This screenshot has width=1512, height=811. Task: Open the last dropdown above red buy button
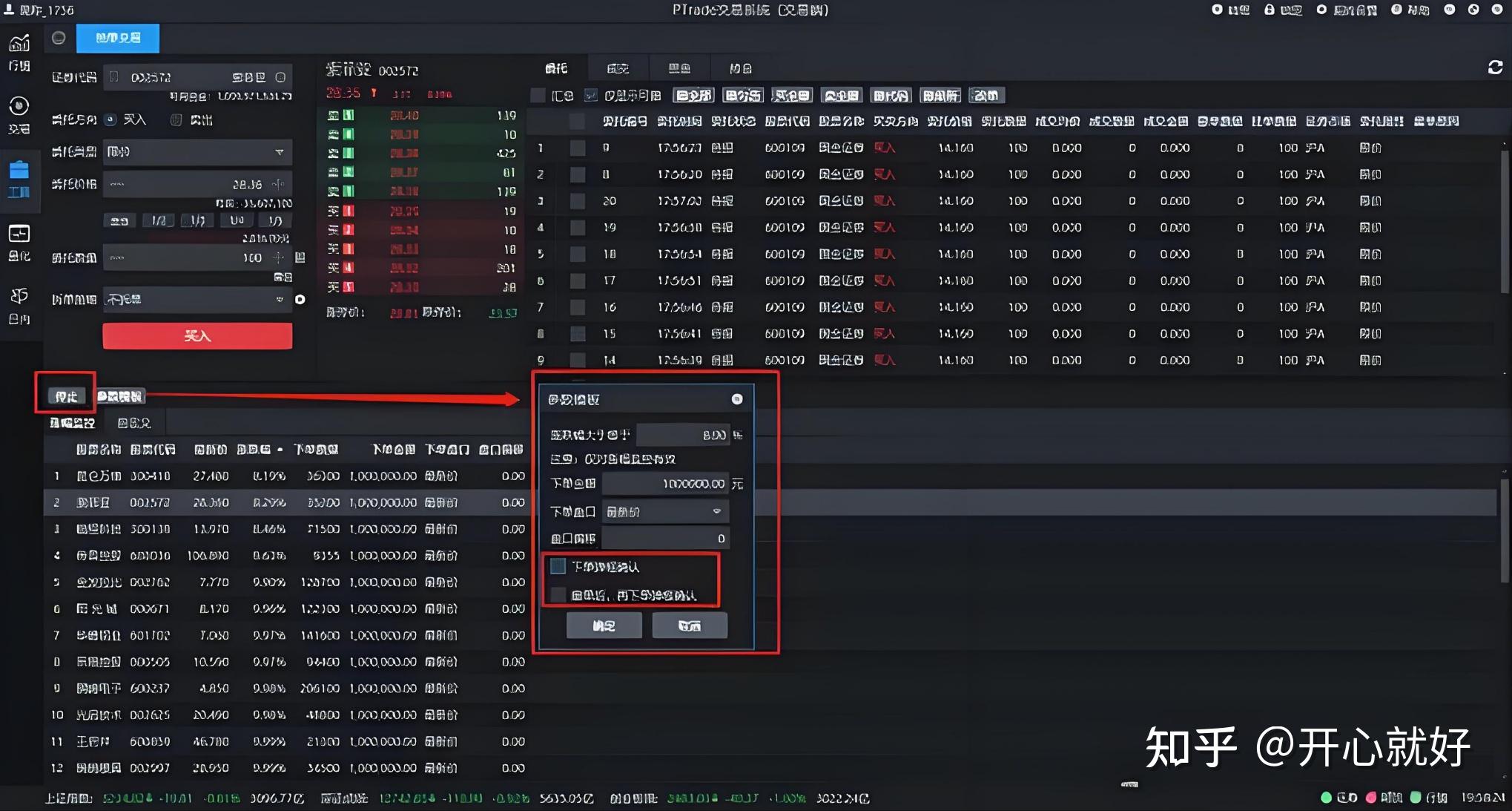197,300
